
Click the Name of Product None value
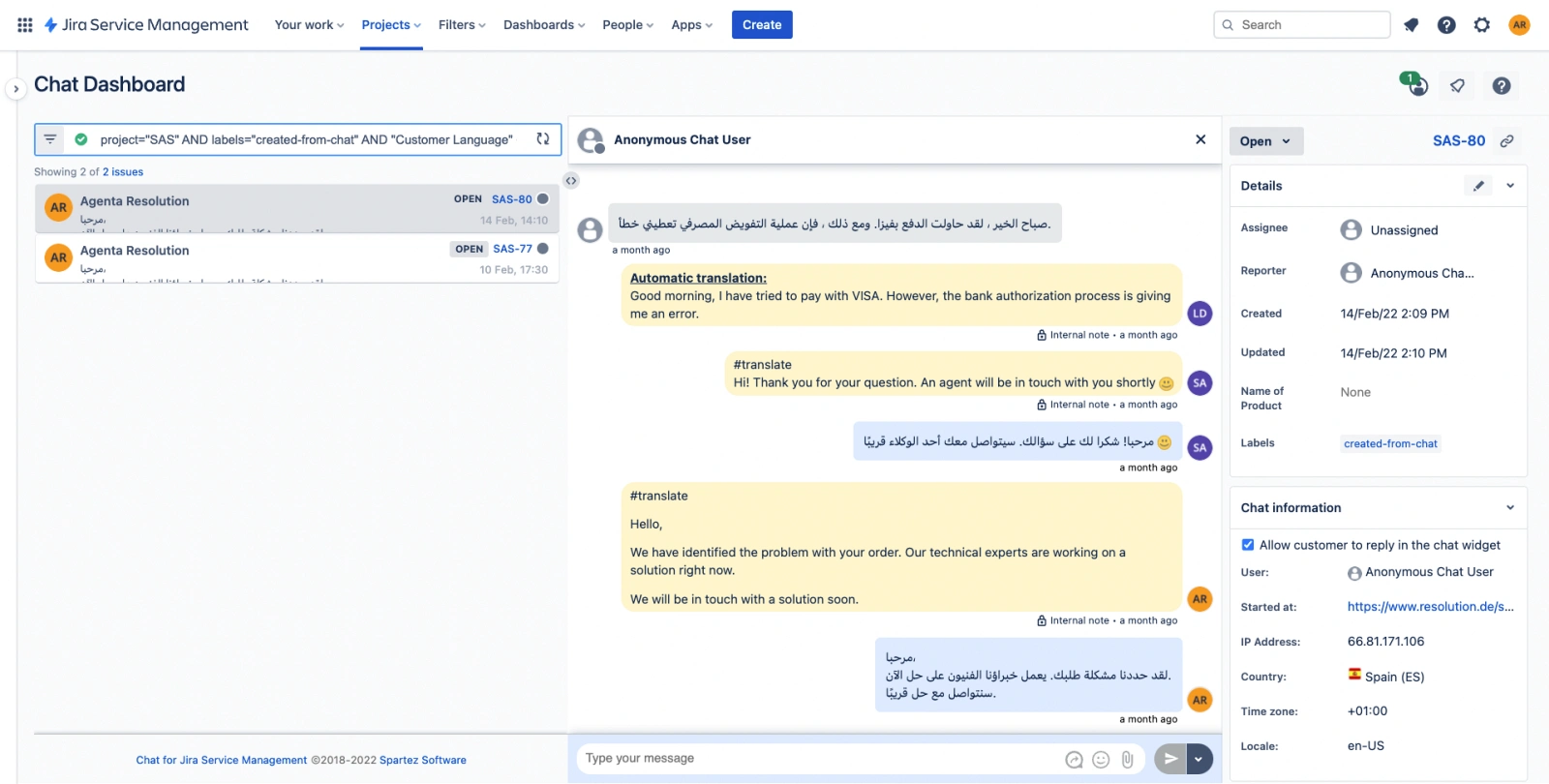tap(1355, 392)
